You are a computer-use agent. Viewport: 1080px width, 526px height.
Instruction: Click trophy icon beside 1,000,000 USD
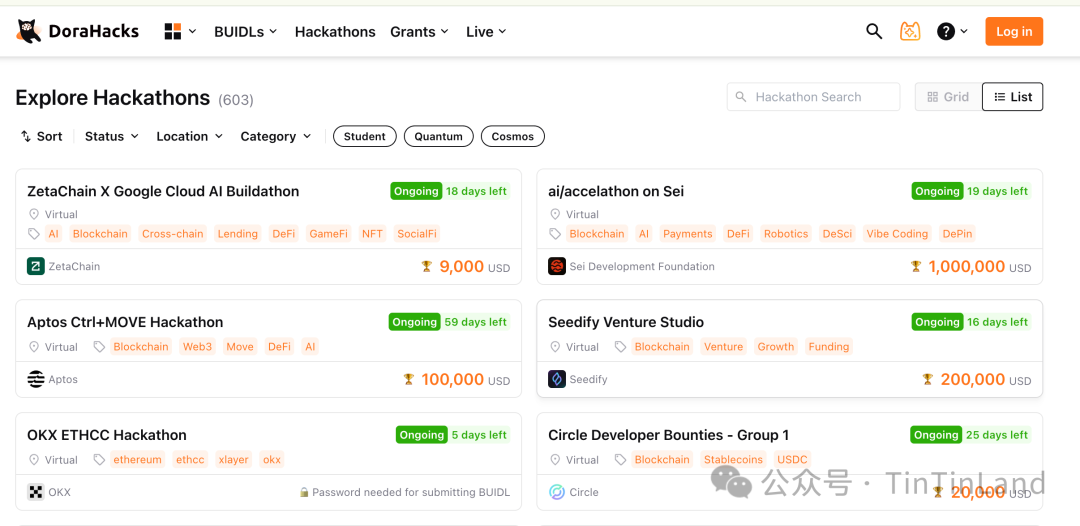tap(915, 266)
